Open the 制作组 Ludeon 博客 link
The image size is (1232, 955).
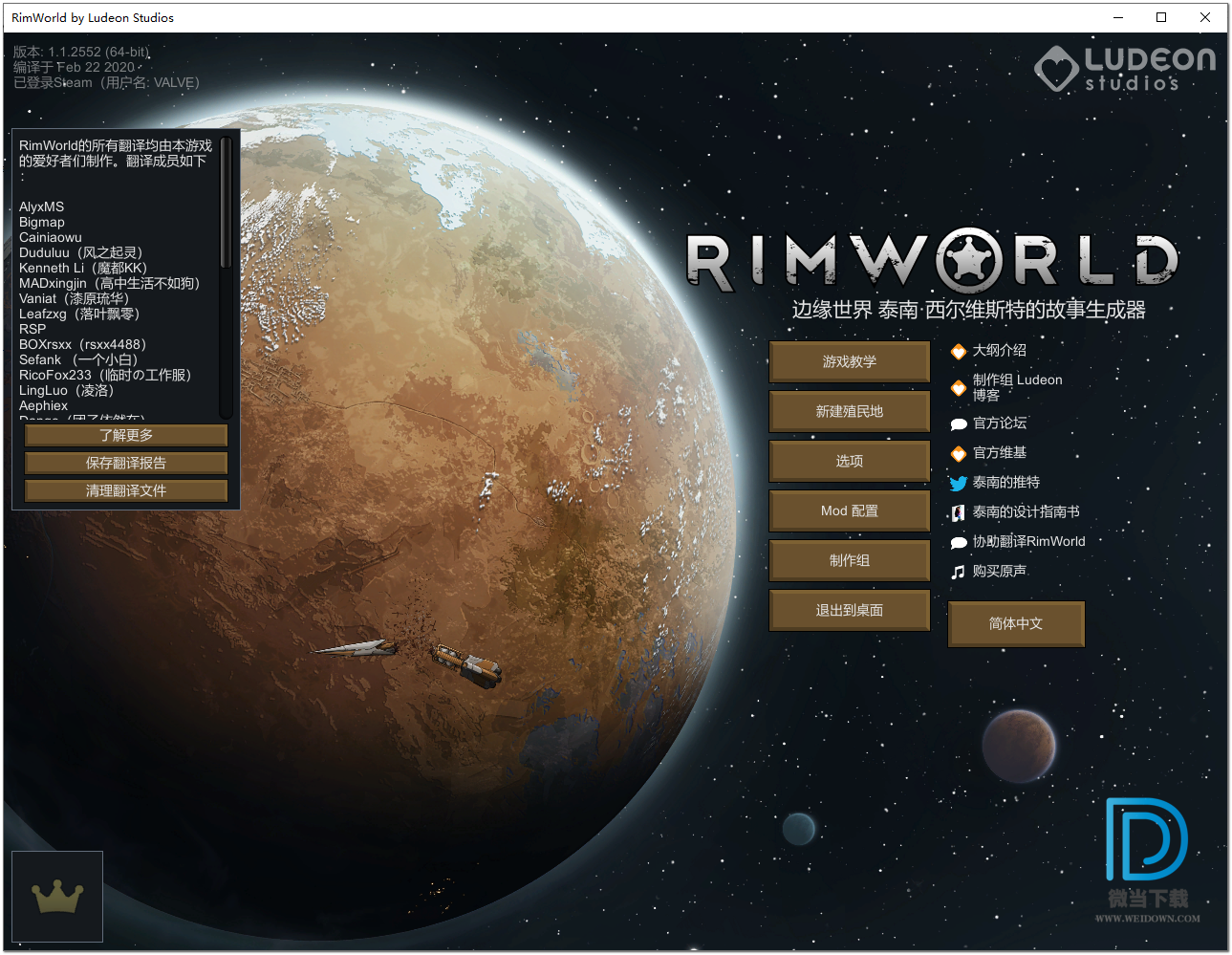(1017, 387)
